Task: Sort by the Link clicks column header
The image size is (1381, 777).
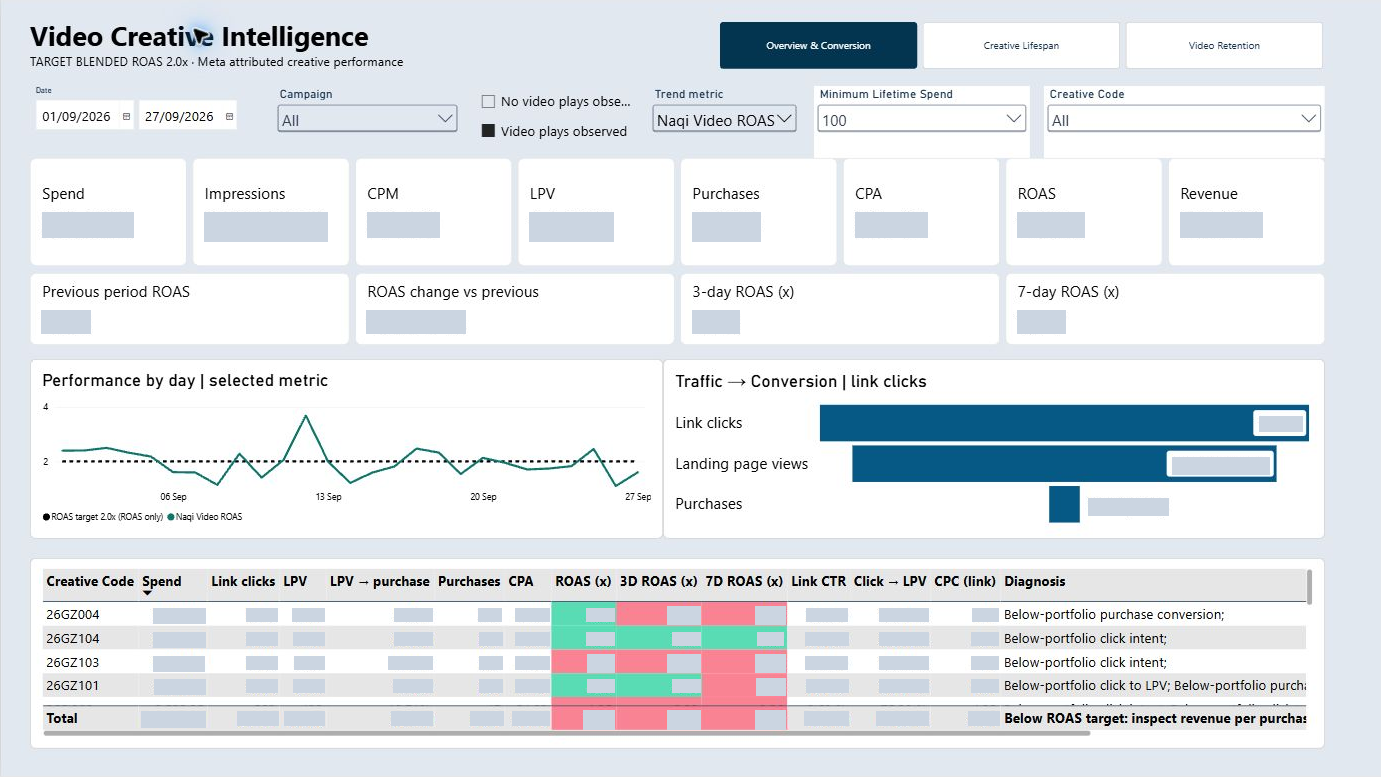Action: click(243, 581)
